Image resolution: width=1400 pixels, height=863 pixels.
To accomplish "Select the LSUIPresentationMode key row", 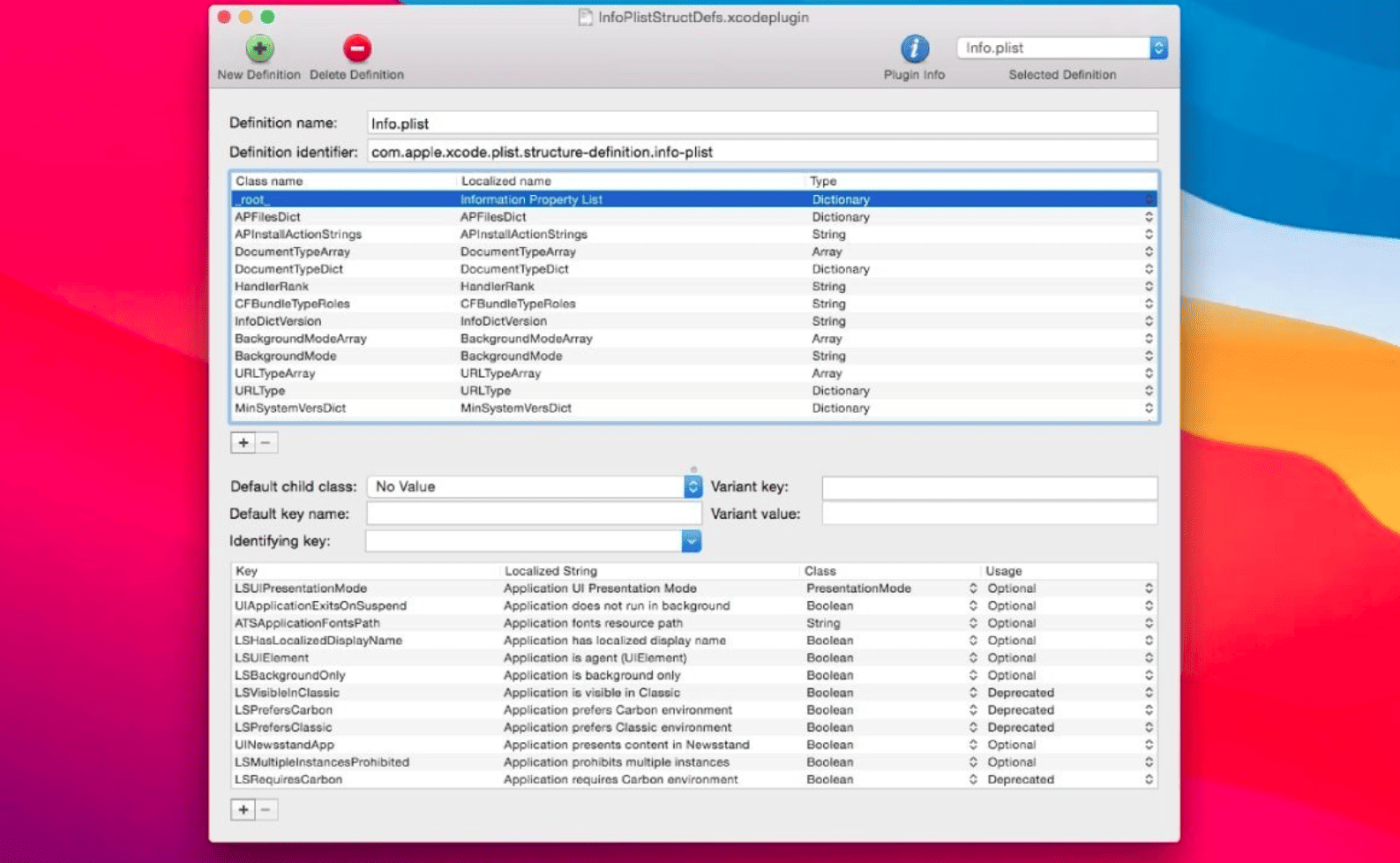I will 694,589.
